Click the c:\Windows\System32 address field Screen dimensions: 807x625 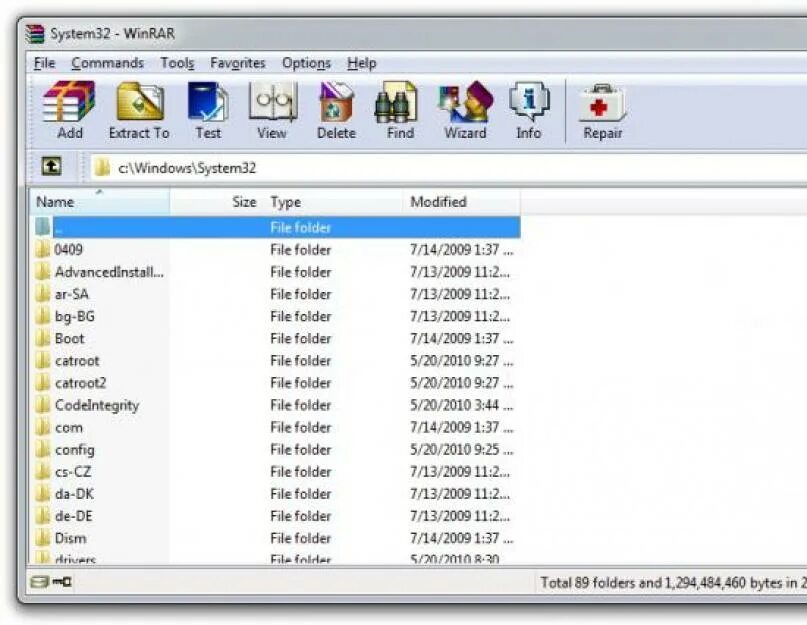click(x=448, y=168)
